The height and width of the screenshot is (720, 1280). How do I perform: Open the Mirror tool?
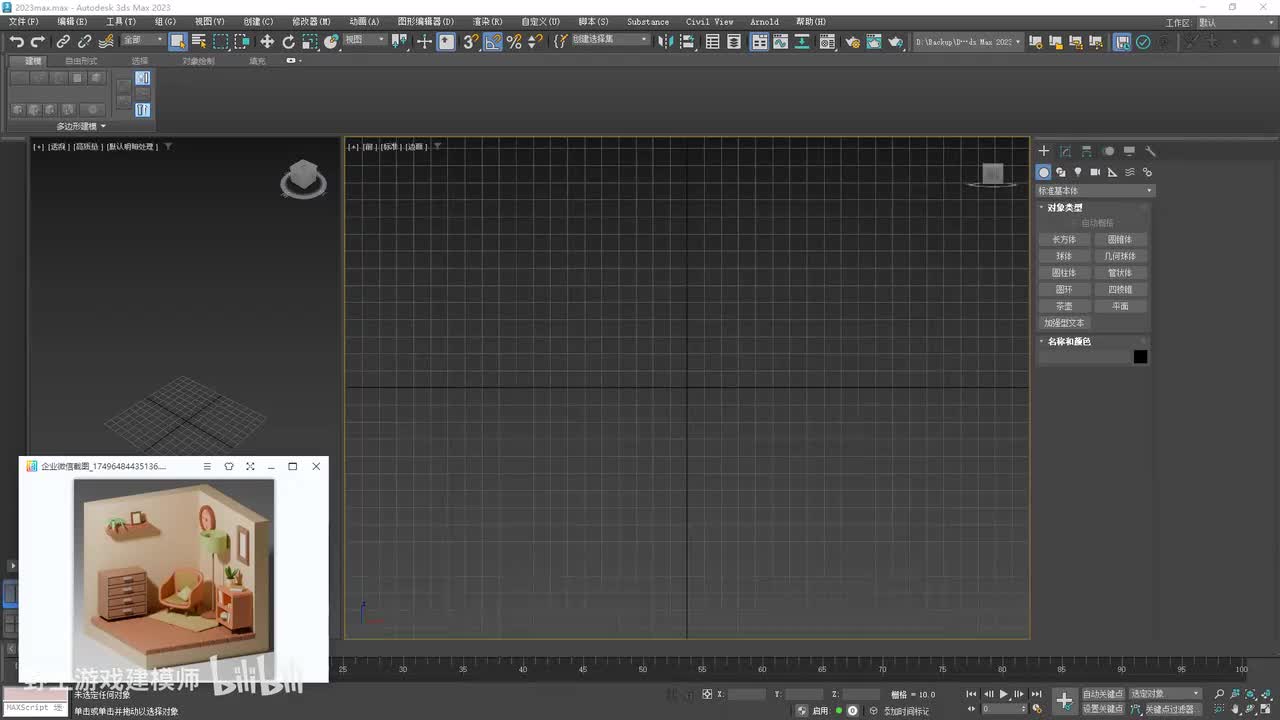coord(667,41)
